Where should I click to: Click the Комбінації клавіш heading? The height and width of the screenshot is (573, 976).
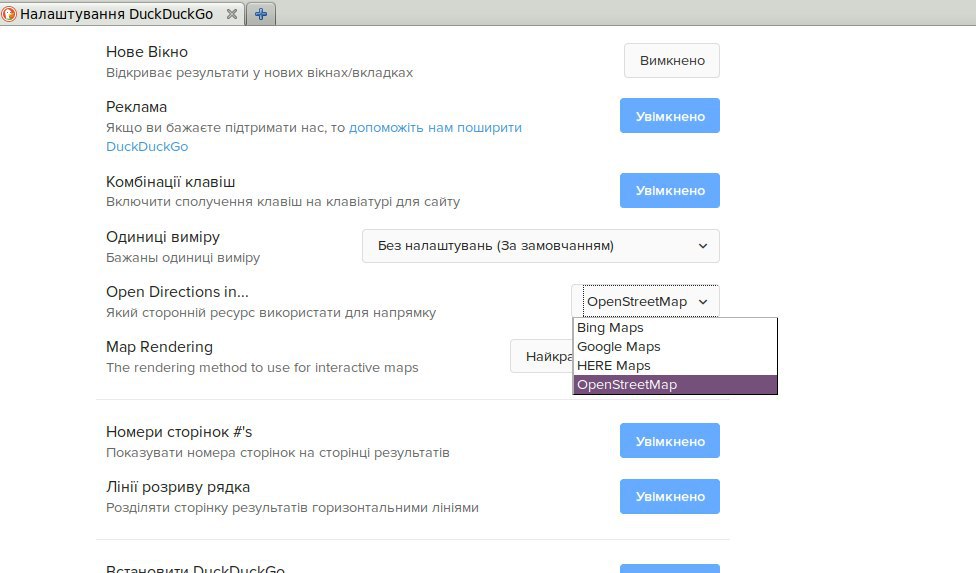click(171, 182)
